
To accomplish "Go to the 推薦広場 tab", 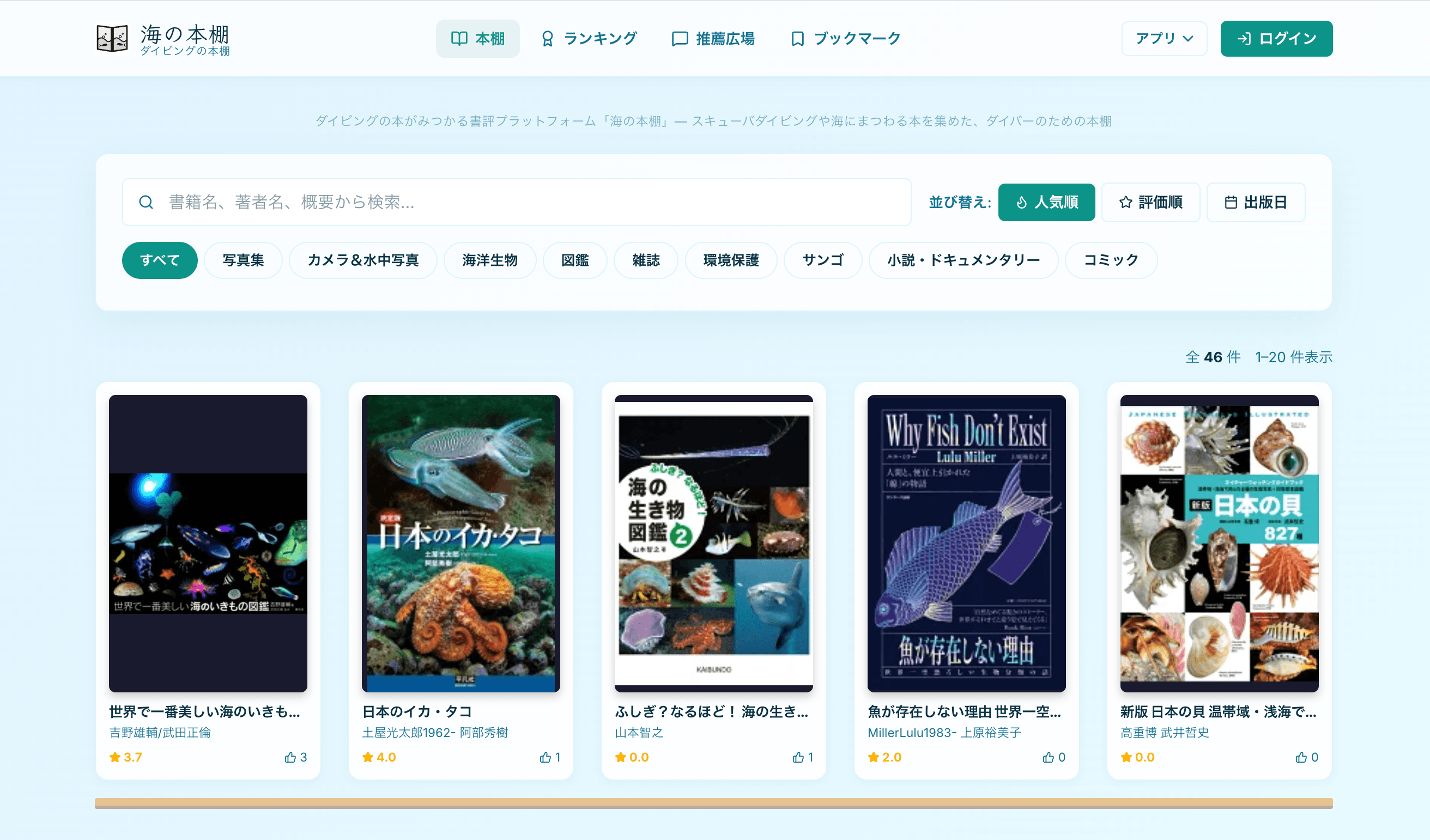I will [713, 39].
